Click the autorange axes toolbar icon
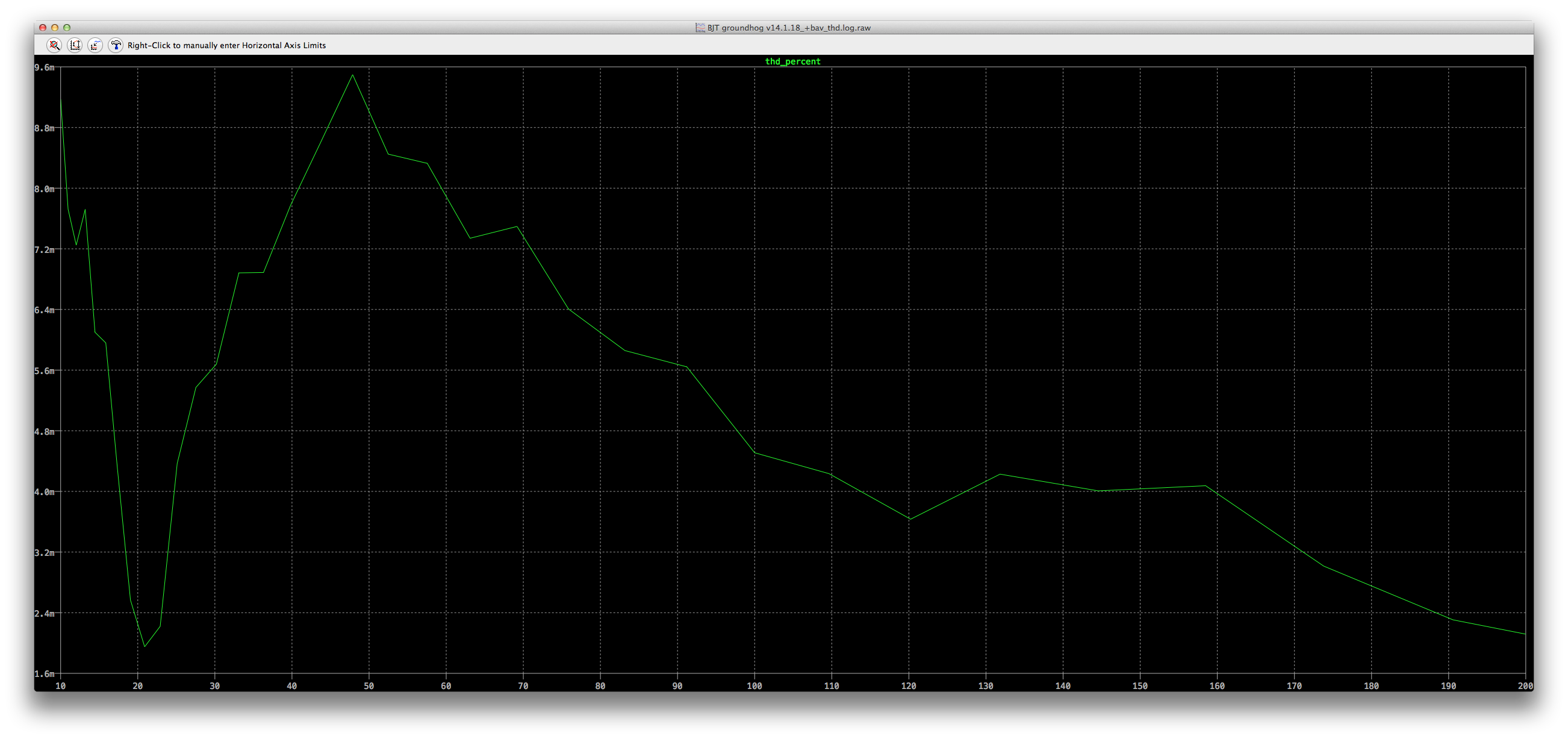The height and width of the screenshot is (739, 1568). pyautogui.click(x=75, y=45)
